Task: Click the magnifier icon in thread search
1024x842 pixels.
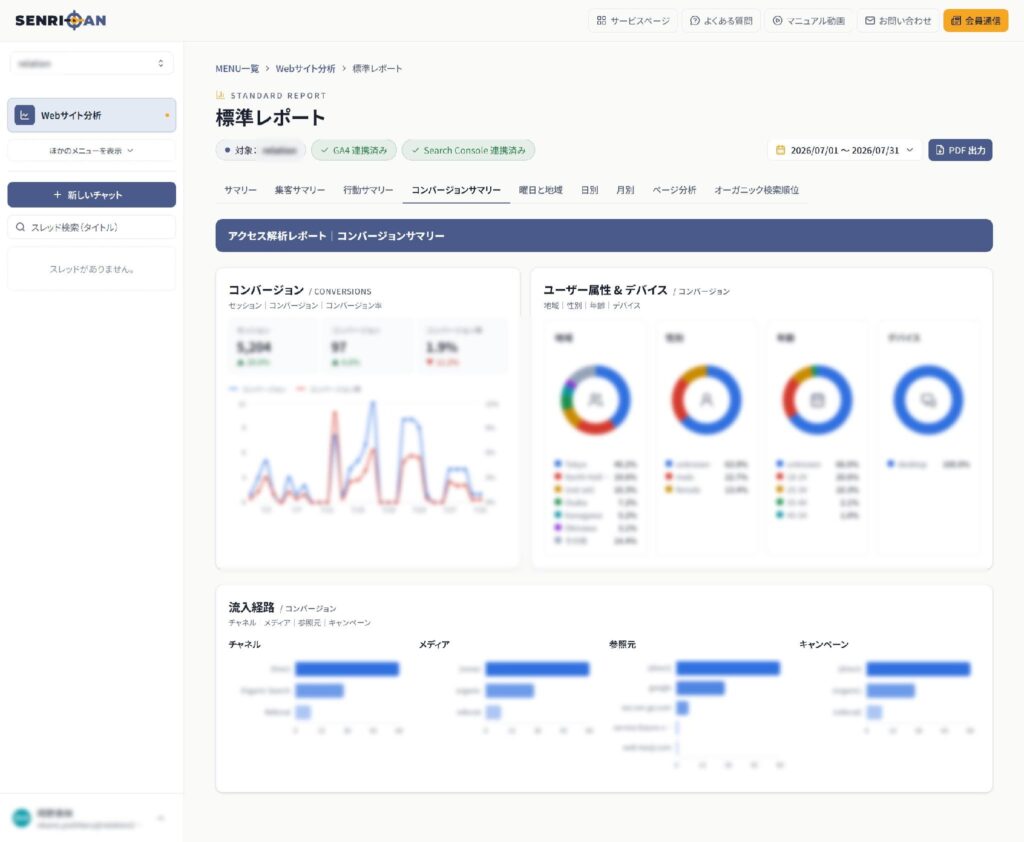Action: 20,227
